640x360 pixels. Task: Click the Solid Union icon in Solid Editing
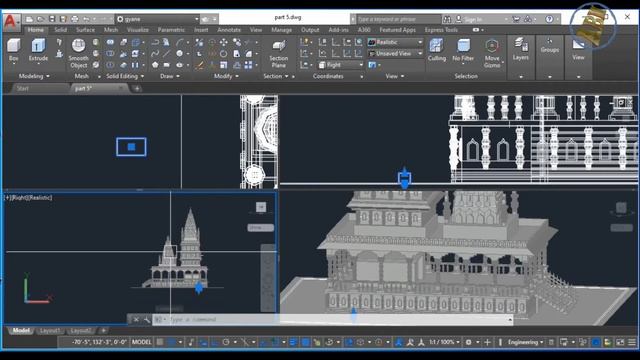[110, 42]
